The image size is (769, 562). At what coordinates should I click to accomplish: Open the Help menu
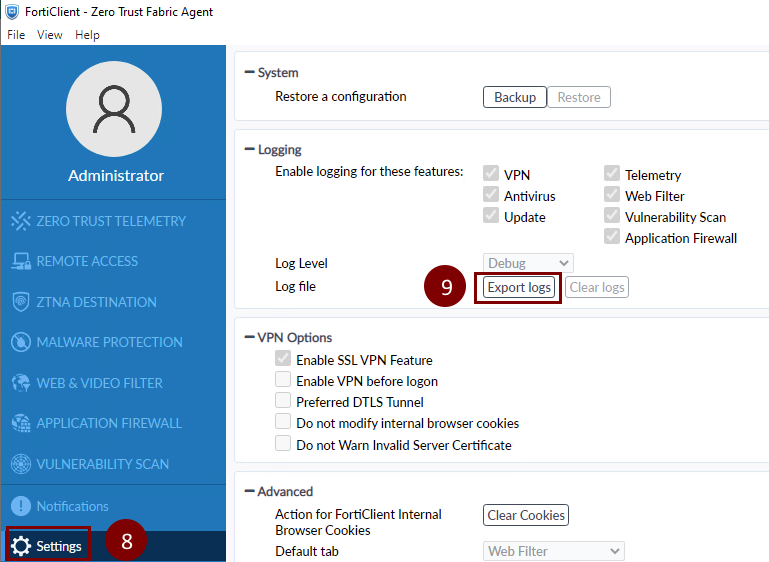(x=87, y=35)
